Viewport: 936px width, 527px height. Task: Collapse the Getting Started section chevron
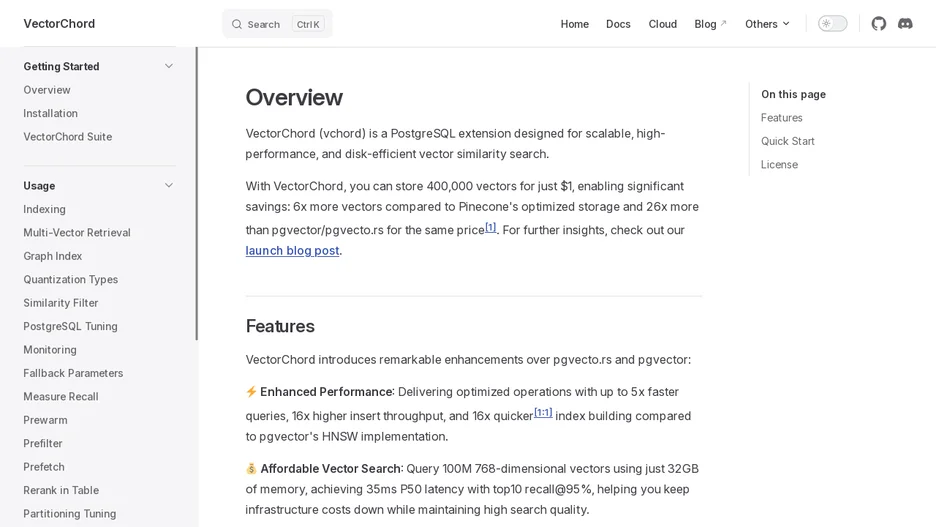[x=169, y=66]
